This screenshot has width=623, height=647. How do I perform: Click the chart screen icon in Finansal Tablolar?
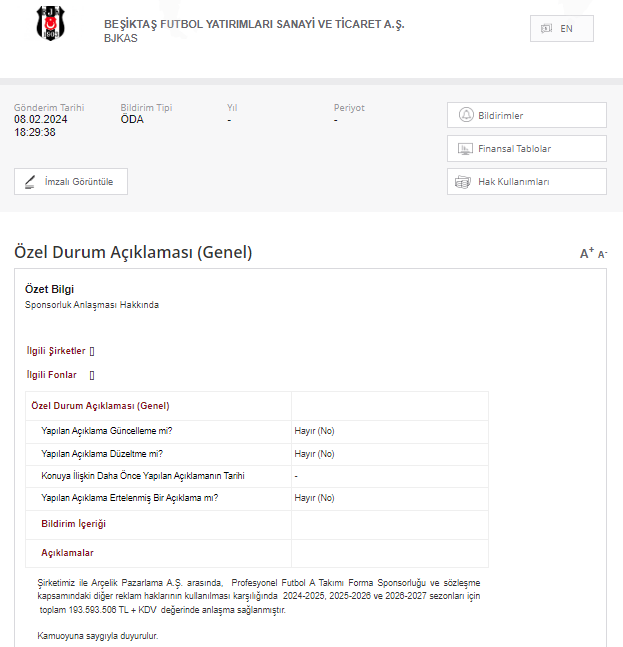tap(465, 149)
